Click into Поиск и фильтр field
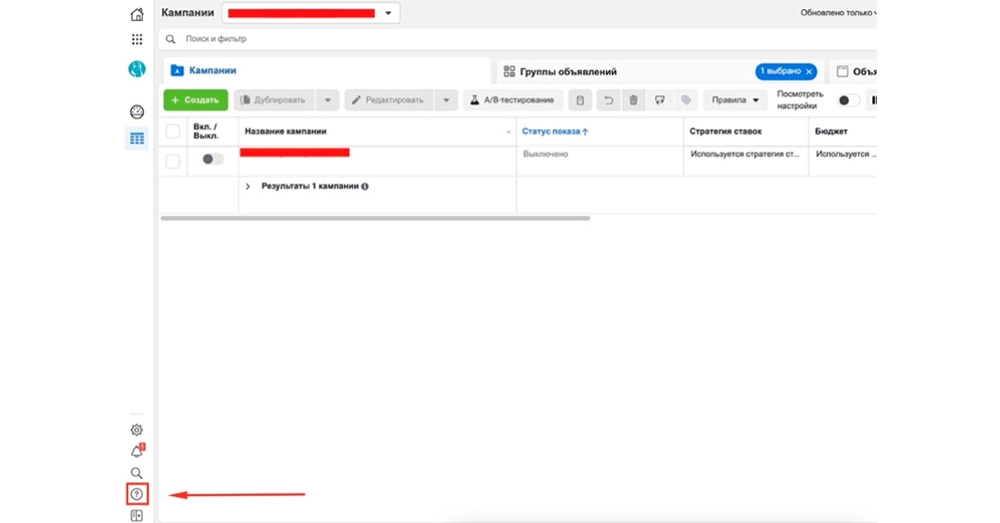 (x=518, y=39)
